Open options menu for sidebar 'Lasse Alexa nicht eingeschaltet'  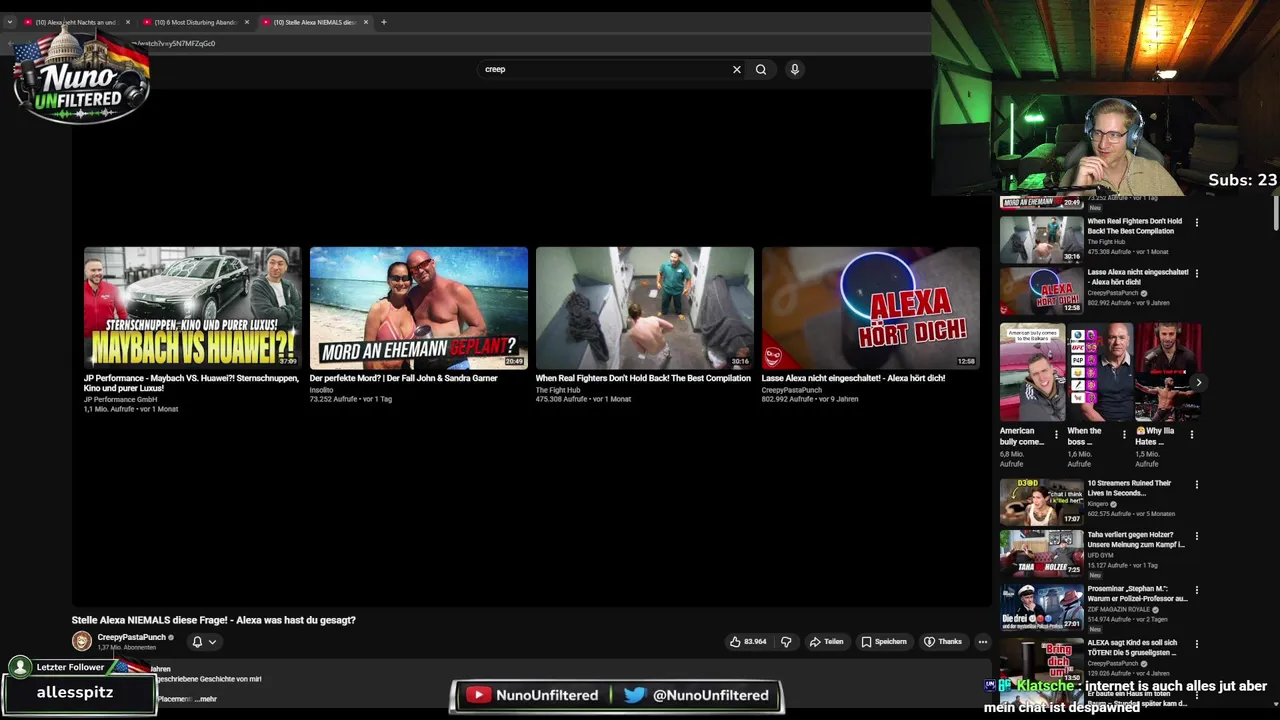1197,273
